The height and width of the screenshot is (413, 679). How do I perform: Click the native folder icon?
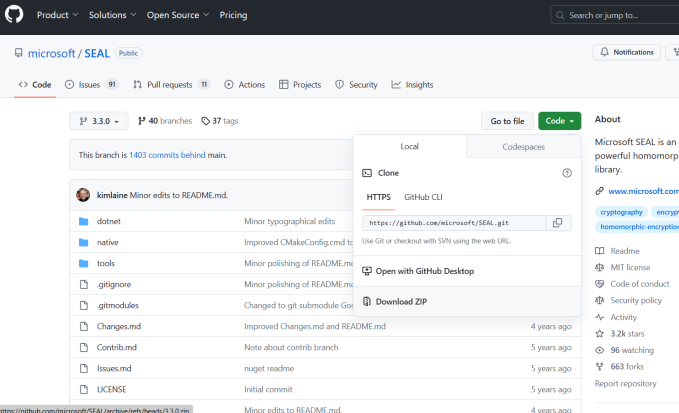coord(84,242)
